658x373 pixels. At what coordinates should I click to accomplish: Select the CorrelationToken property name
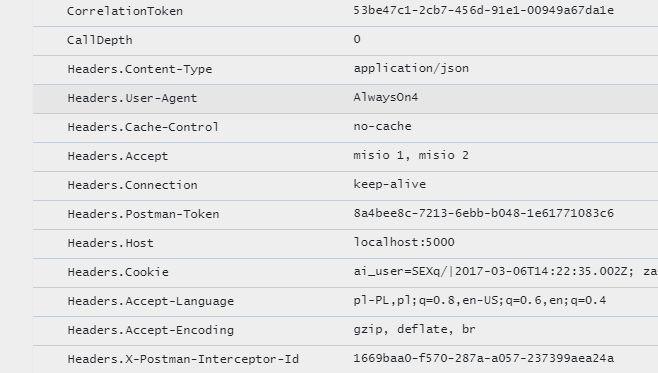125,11
